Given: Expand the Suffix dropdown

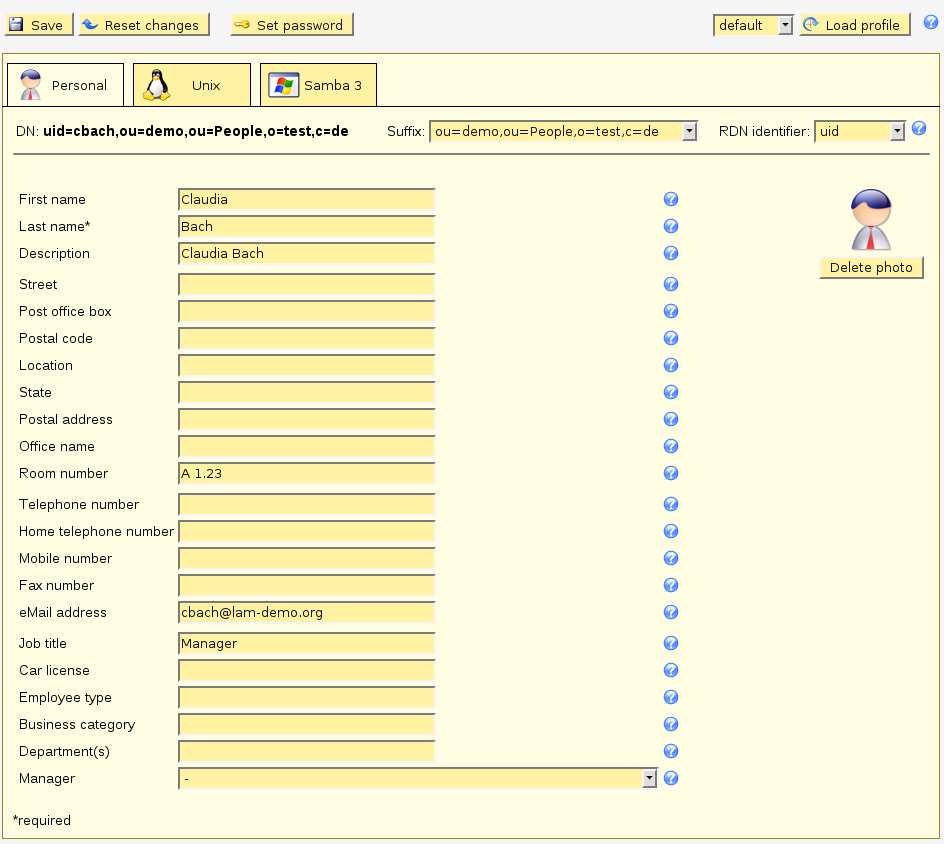Looking at the screenshot, I should 563,131.
